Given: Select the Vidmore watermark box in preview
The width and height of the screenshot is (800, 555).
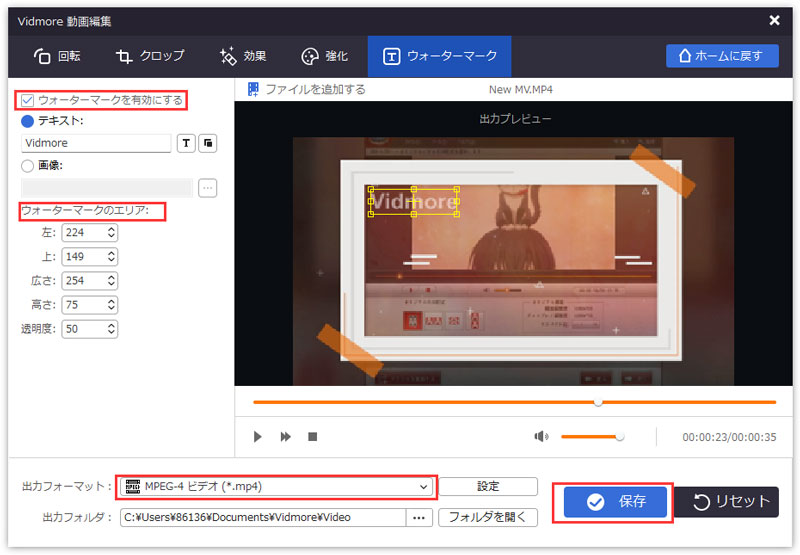Looking at the screenshot, I should (x=414, y=202).
